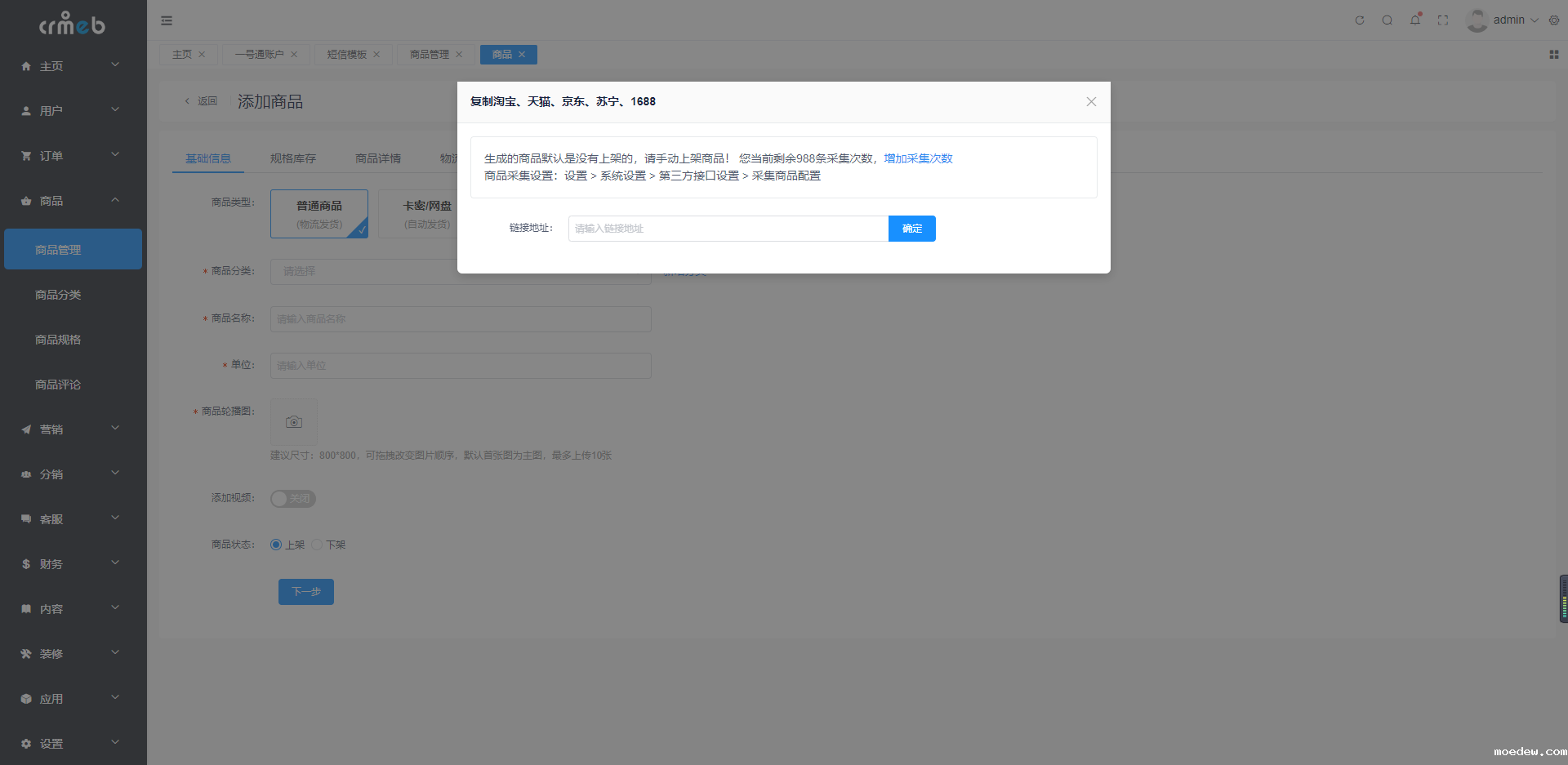This screenshot has height=765, width=1568.
Task: Close the copy product dialog
Action: pos(1091,102)
